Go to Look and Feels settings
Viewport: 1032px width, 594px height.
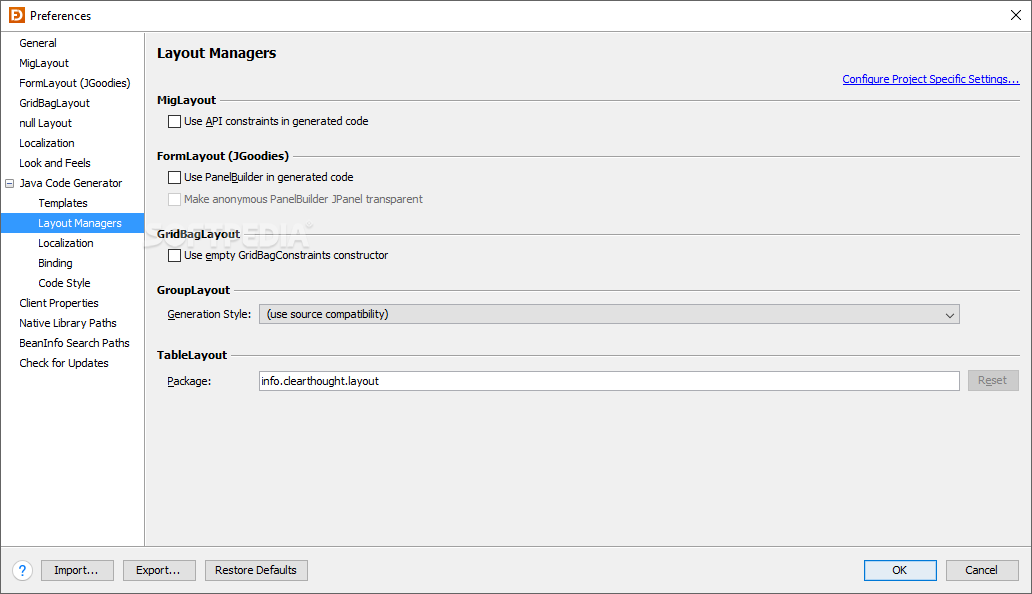tap(55, 163)
